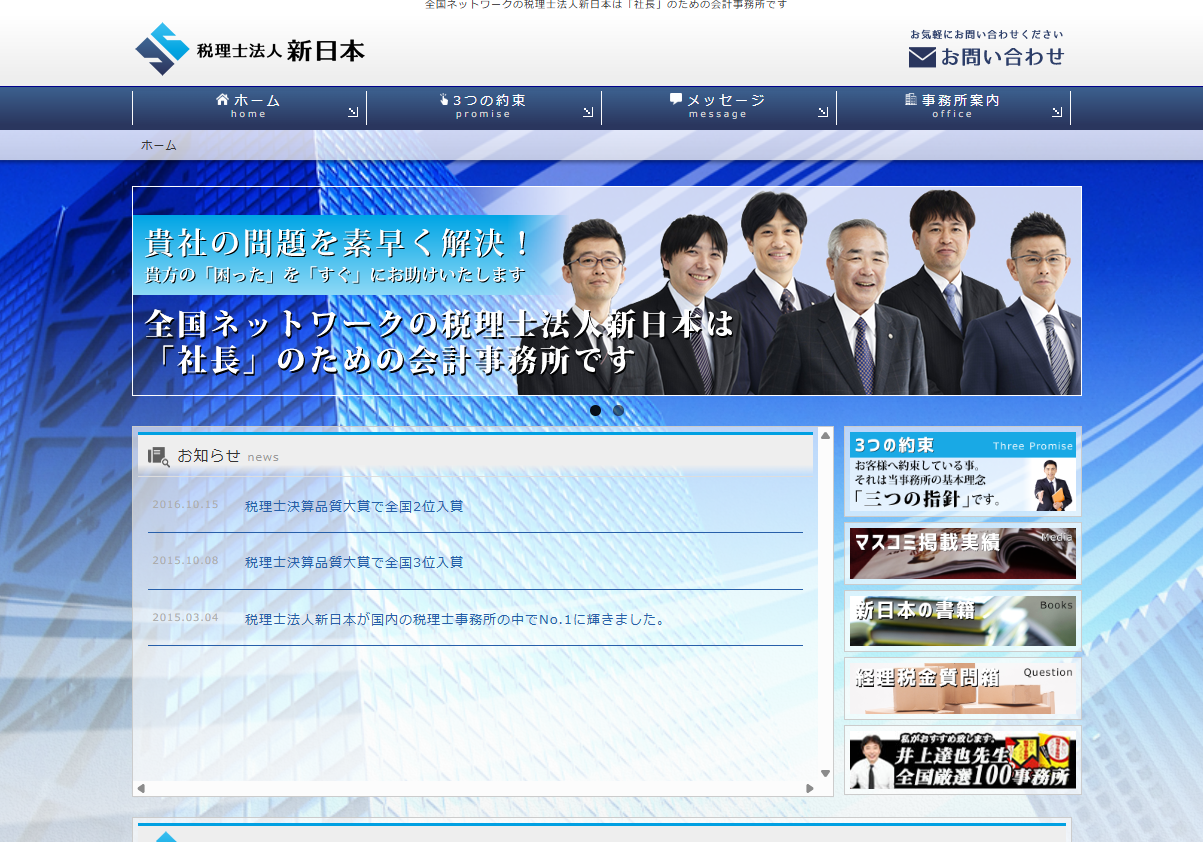Screen dimensions: 1203x842
Task: Click the arrow icon on the 3つの約束 nav item
Action: tap(588, 112)
